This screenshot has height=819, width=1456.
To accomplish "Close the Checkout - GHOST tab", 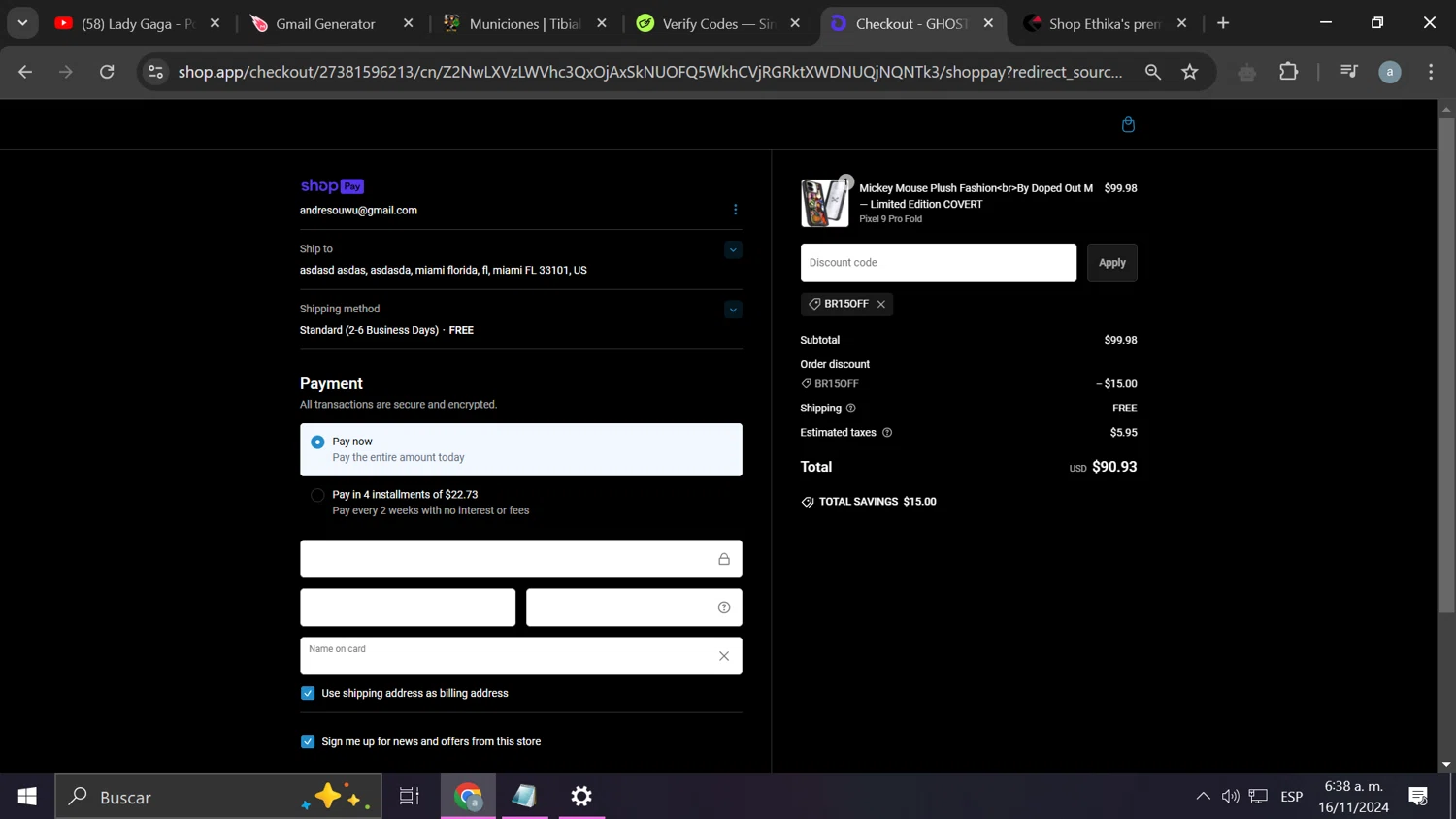I will tap(988, 23).
